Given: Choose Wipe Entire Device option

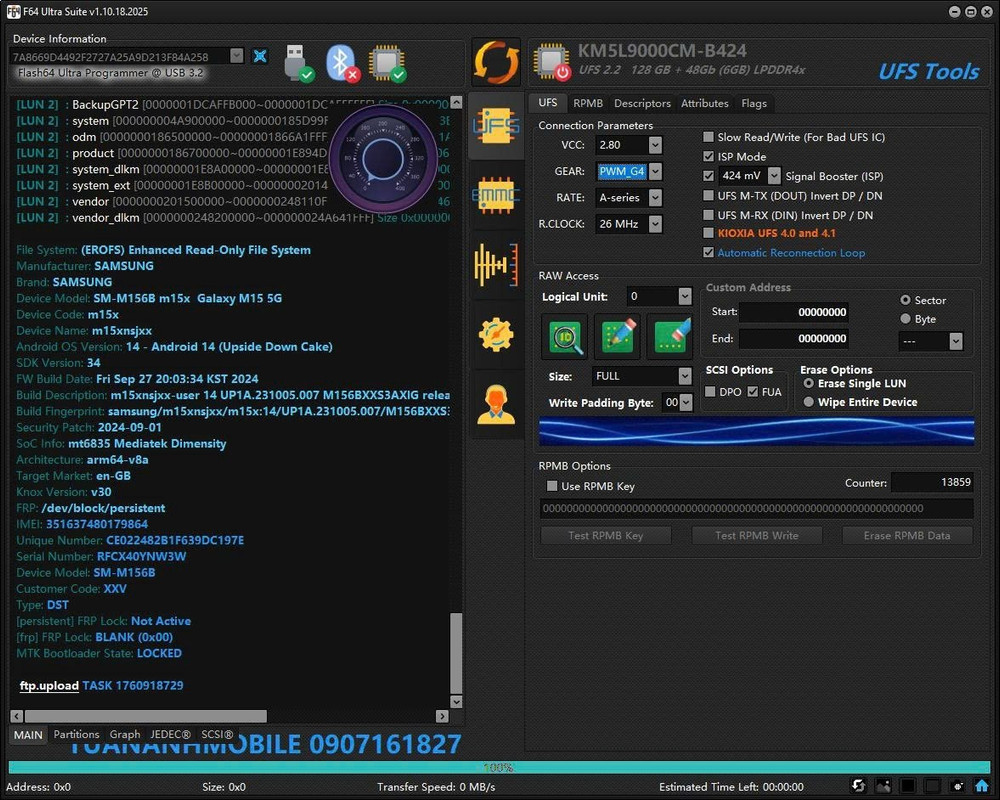Looking at the screenshot, I should 809,402.
